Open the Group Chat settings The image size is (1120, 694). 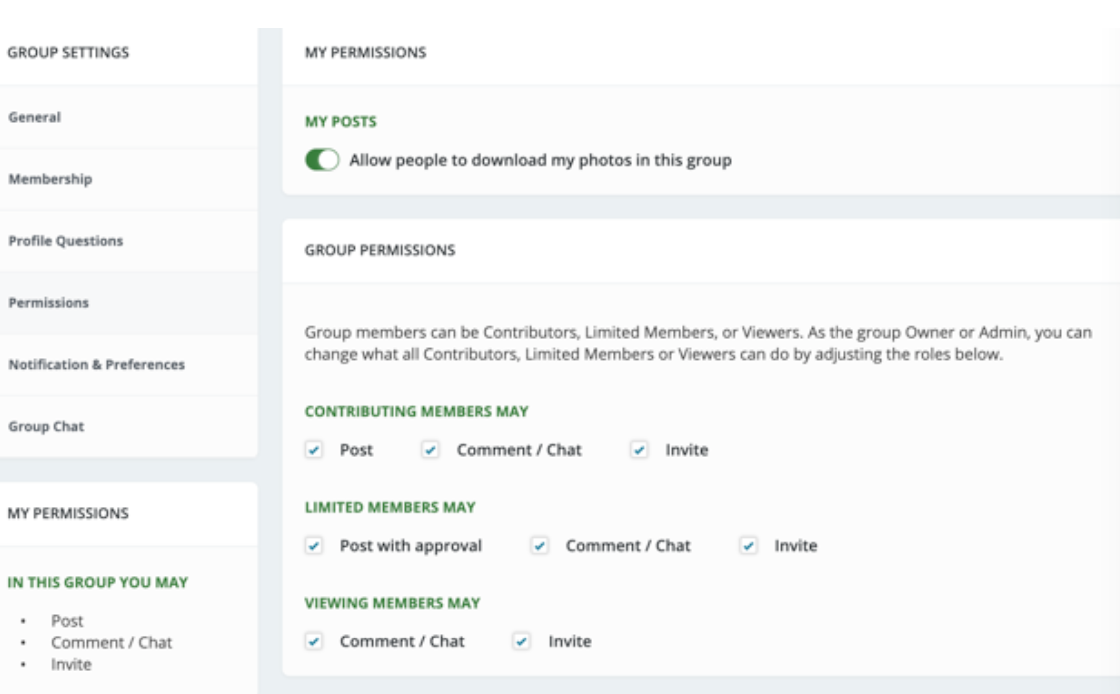tap(129, 426)
